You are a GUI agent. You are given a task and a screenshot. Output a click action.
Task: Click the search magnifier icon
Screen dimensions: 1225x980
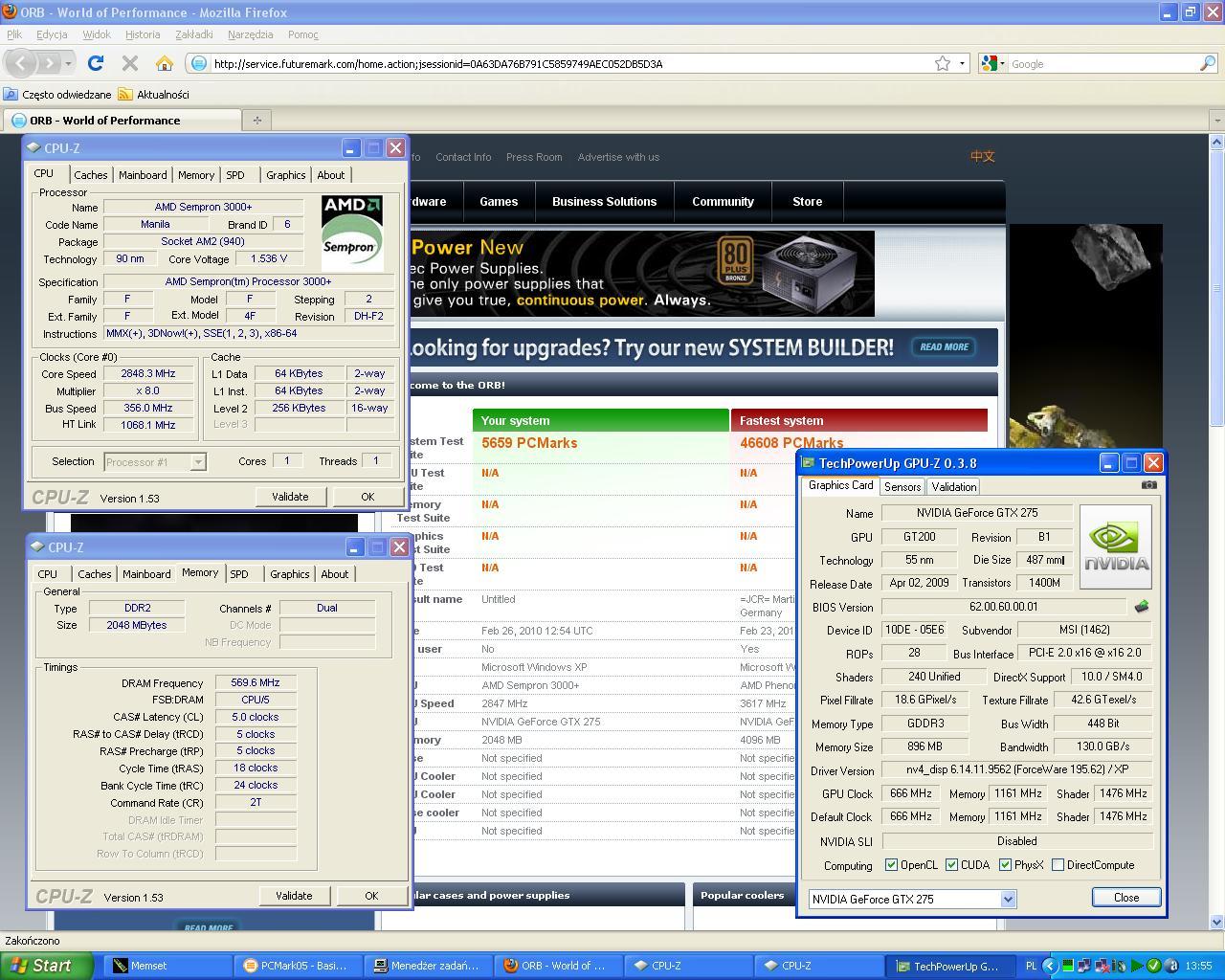click(1208, 63)
